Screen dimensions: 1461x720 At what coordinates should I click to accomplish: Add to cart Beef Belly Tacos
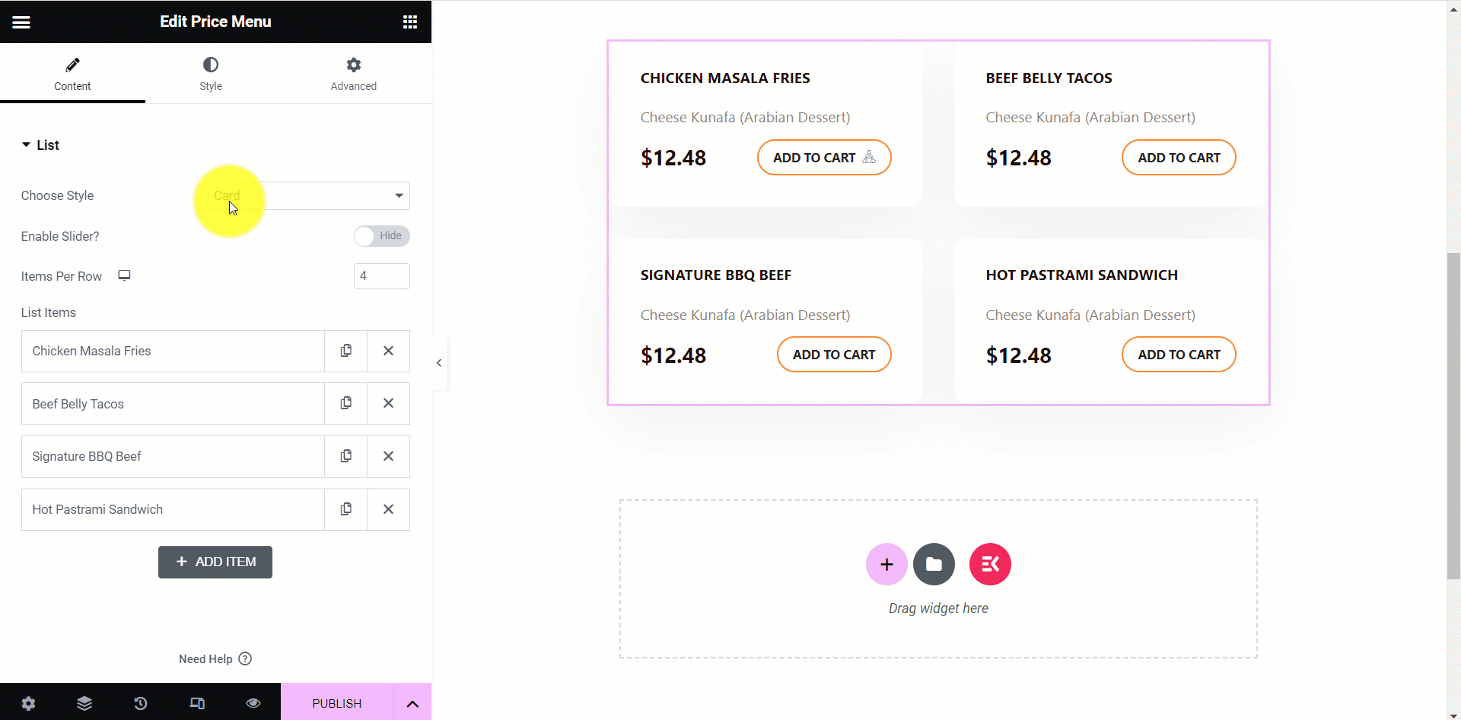tap(1179, 157)
